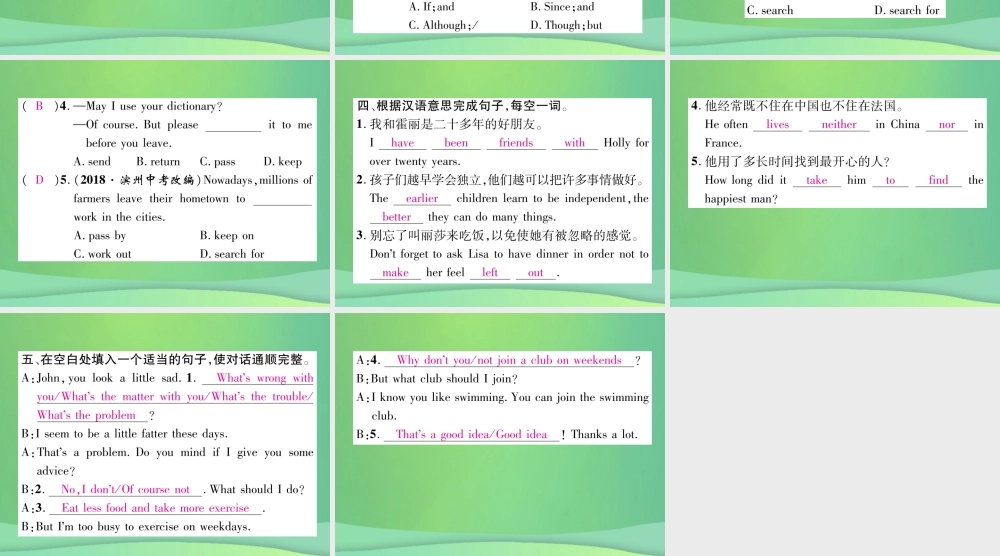Click answer option B. return
This screenshot has height=556, width=1000.
tap(158, 161)
